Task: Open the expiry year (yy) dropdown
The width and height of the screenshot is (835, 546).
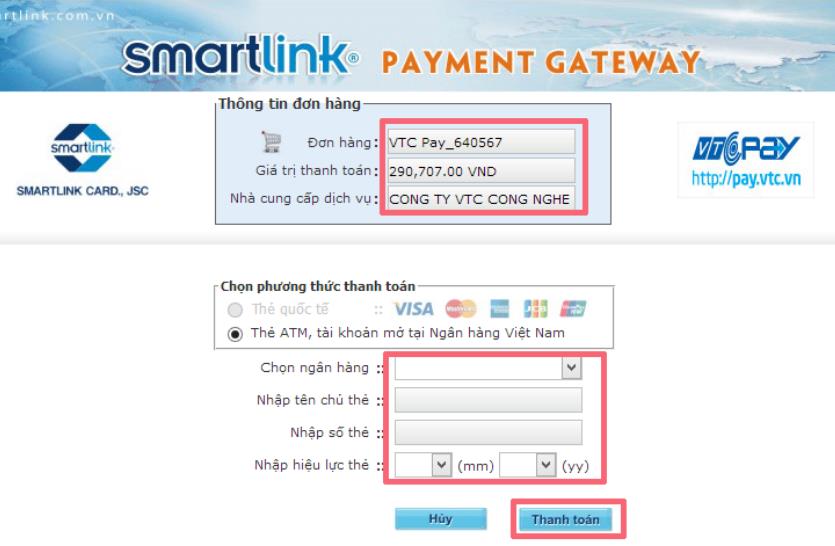Action: coord(528,465)
